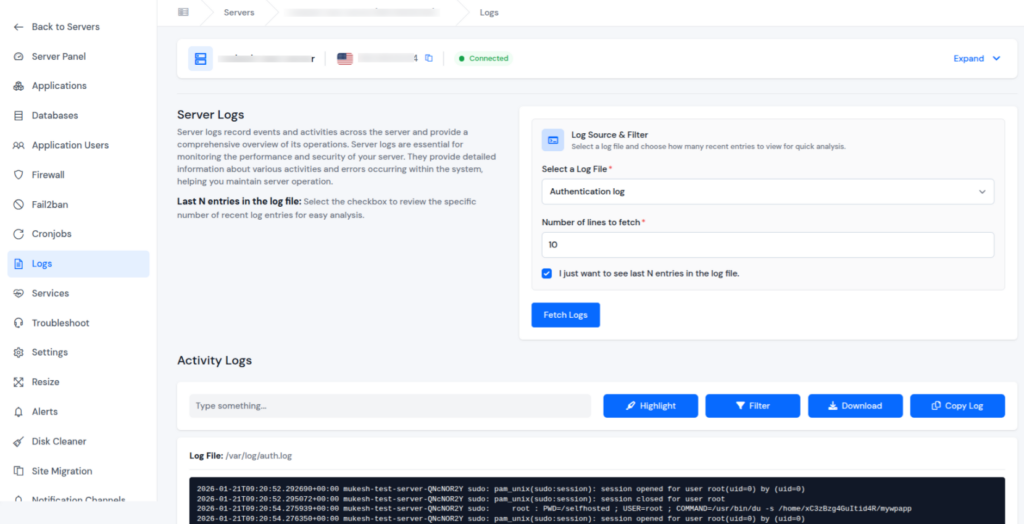Click the Firewall shield icon

tap(18, 175)
